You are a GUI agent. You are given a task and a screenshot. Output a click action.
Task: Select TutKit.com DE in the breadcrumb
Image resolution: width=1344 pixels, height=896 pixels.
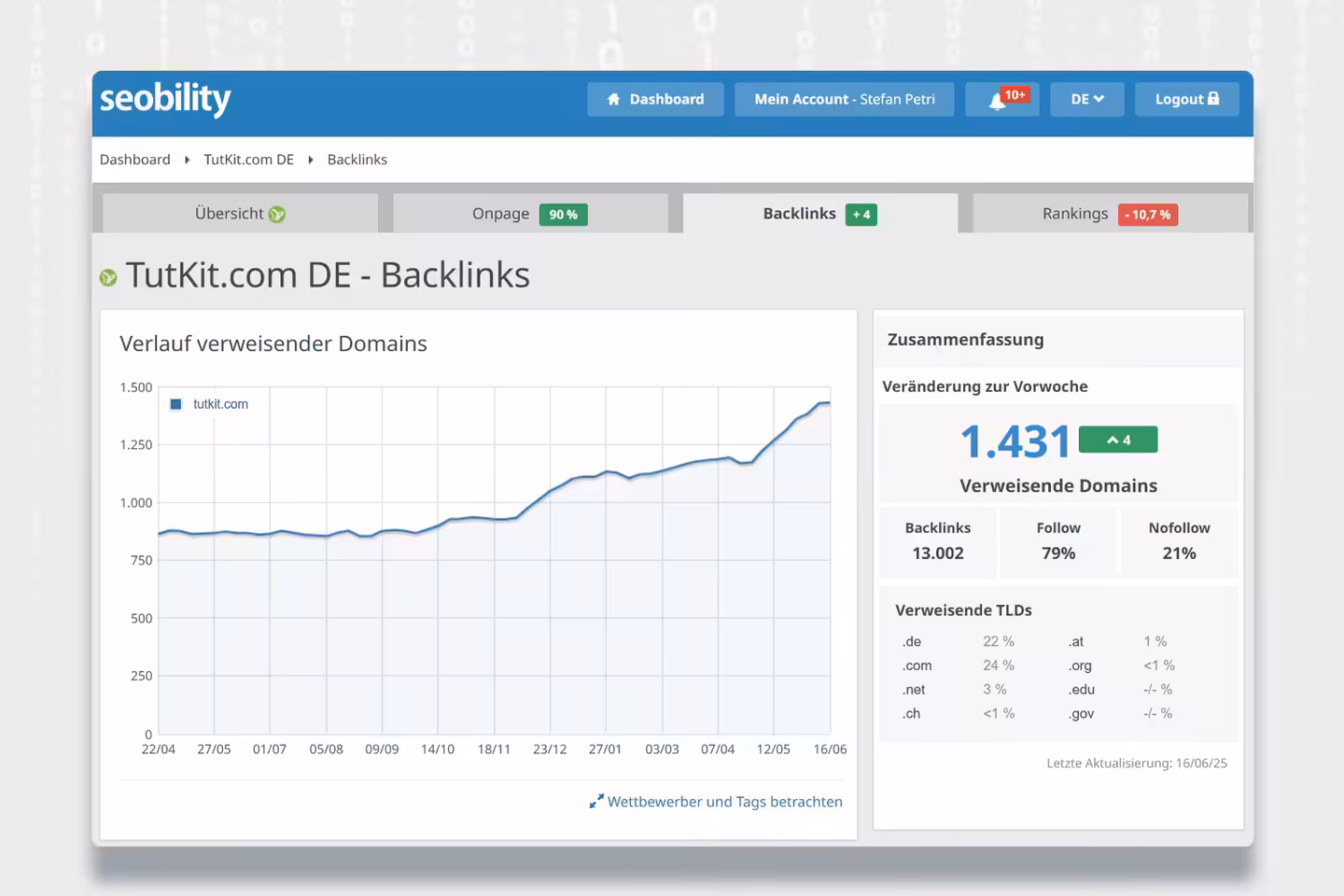[248, 159]
